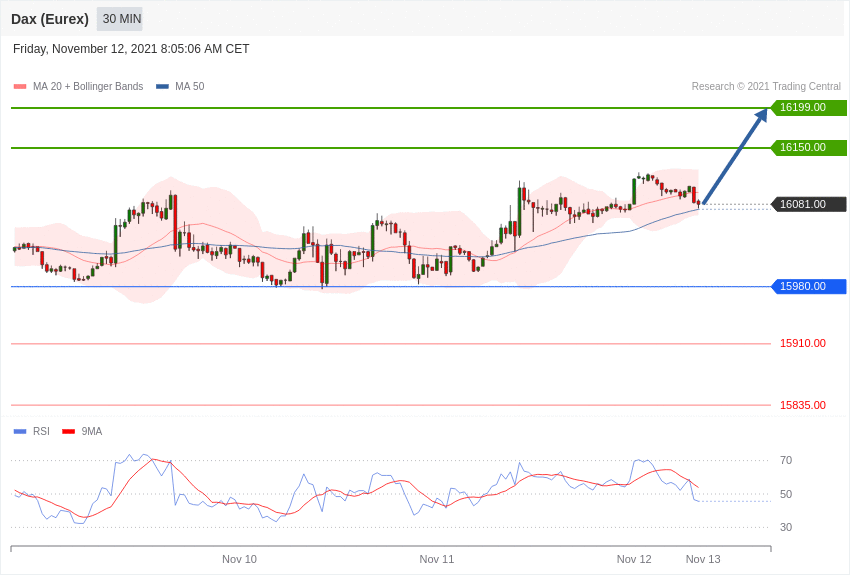Select the 15980.00 blue pivot tag
This screenshot has height=576, width=850.
tap(809, 286)
